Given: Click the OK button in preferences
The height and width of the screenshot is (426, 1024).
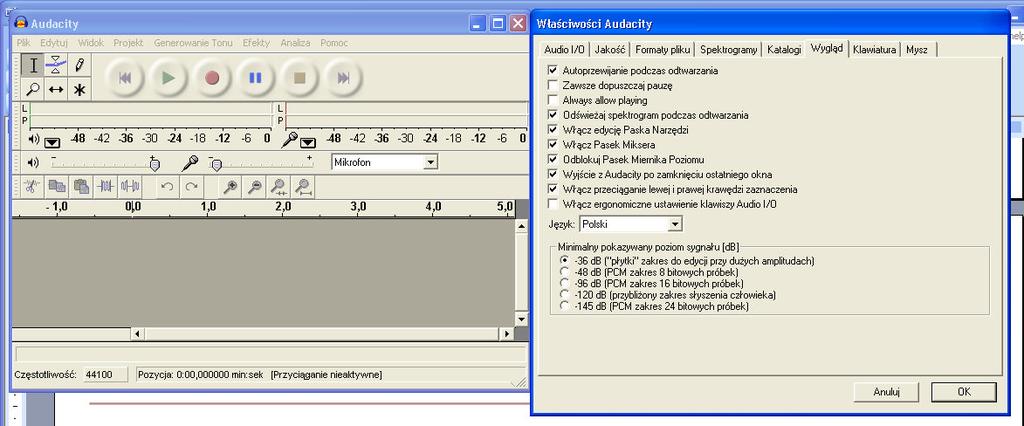Looking at the screenshot, I should [x=963, y=392].
